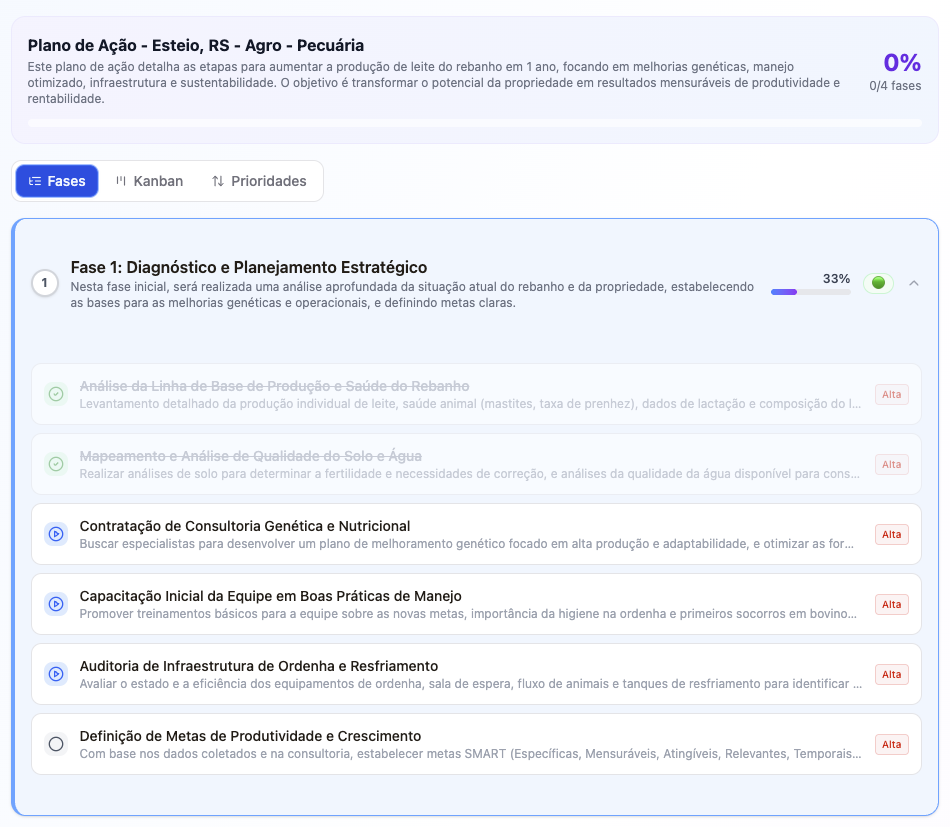Click the play status icon on Auditoria de Infraestrutura

[56, 674]
